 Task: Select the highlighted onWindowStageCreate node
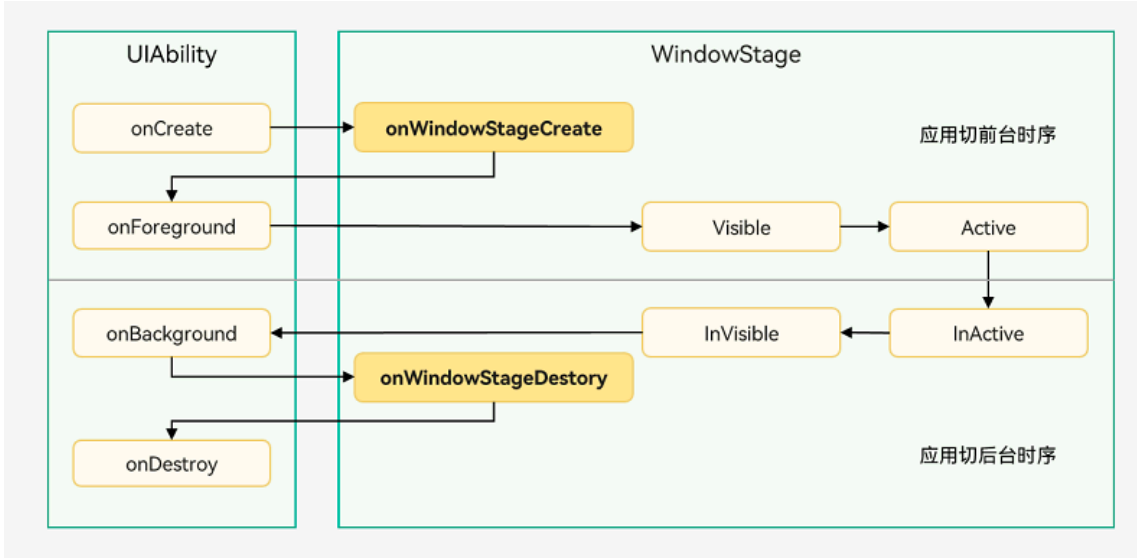point(494,128)
